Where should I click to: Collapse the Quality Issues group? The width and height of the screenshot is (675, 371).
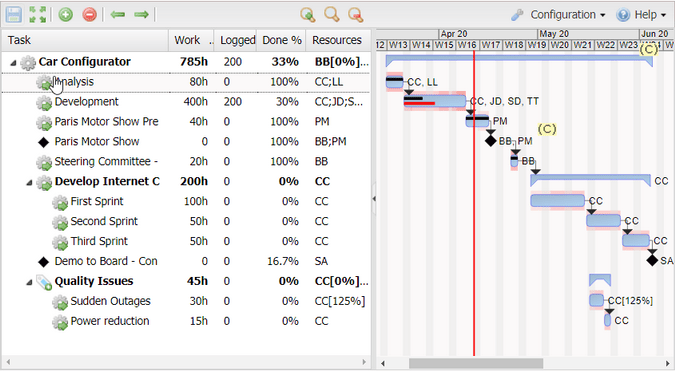pos(29,282)
